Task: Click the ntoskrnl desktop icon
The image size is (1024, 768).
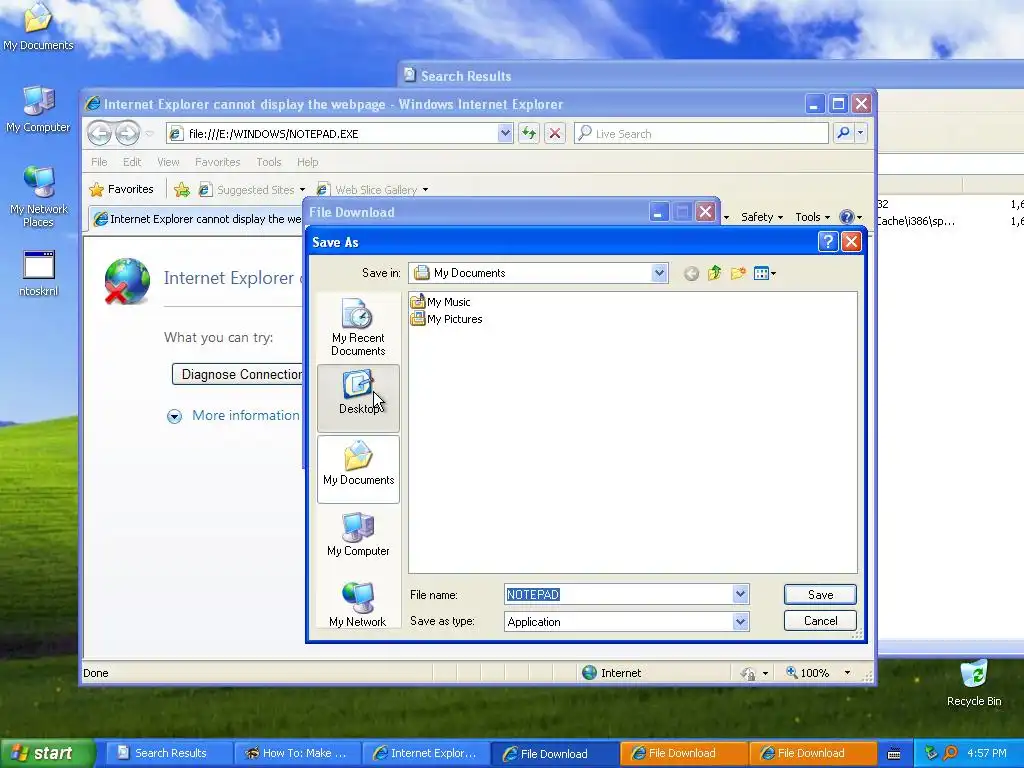Action: [39, 273]
